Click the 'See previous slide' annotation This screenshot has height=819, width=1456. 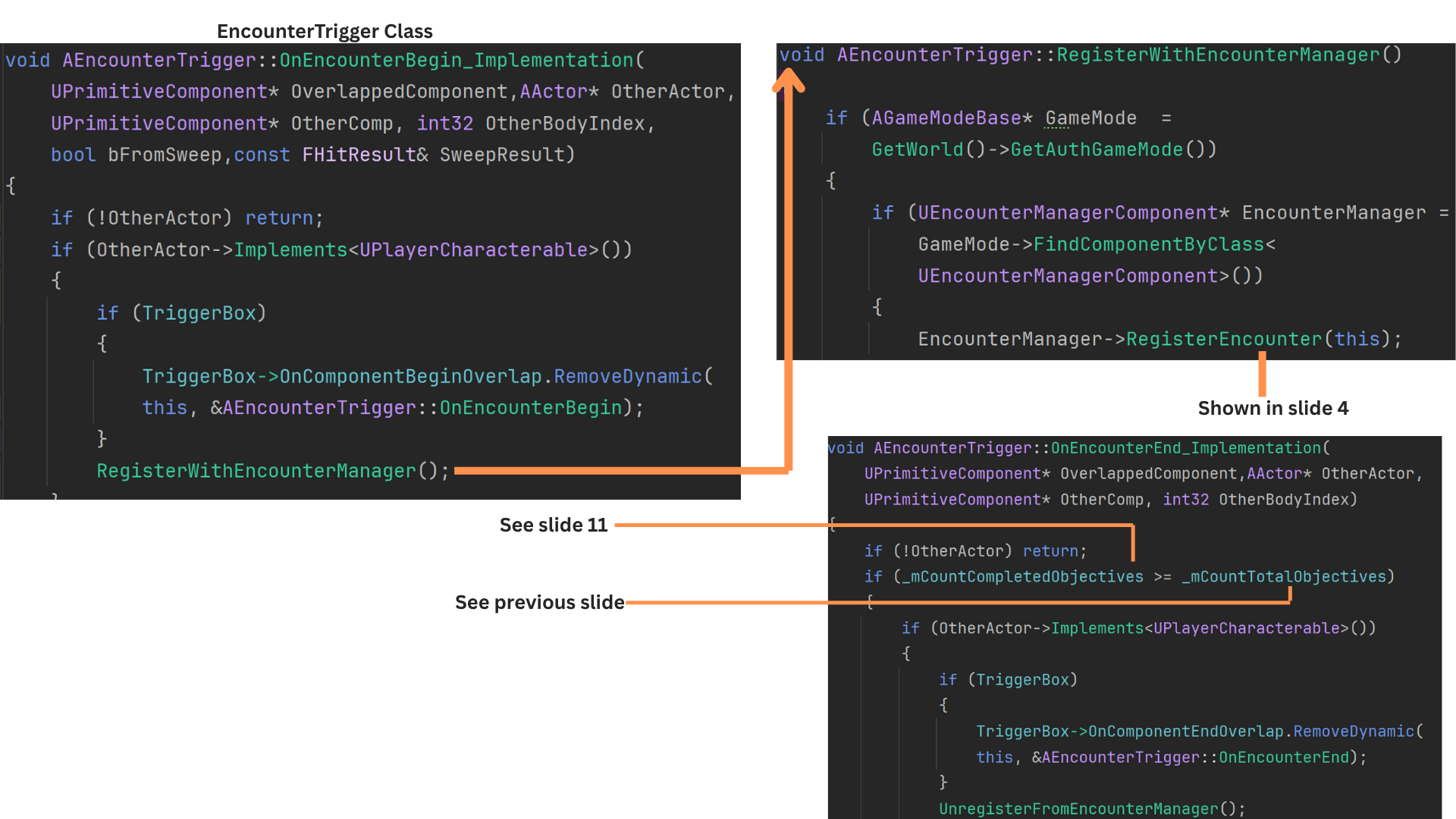point(539,602)
